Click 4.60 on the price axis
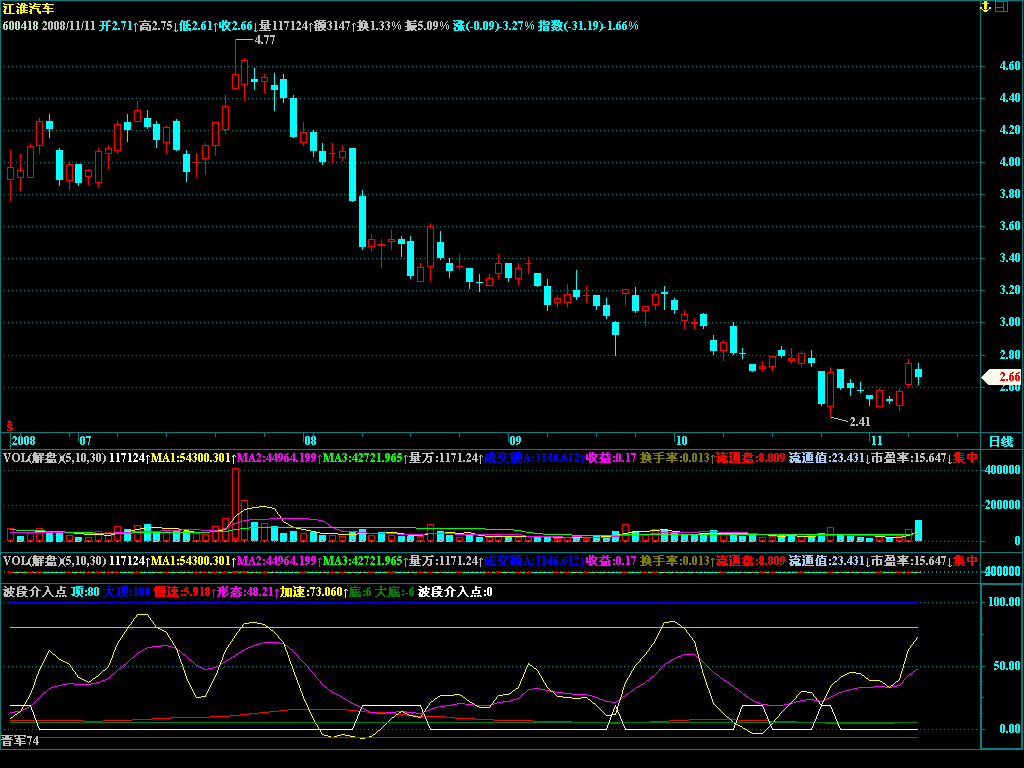This screenshot has width=1024, height=768. (x=1010, y=66)
